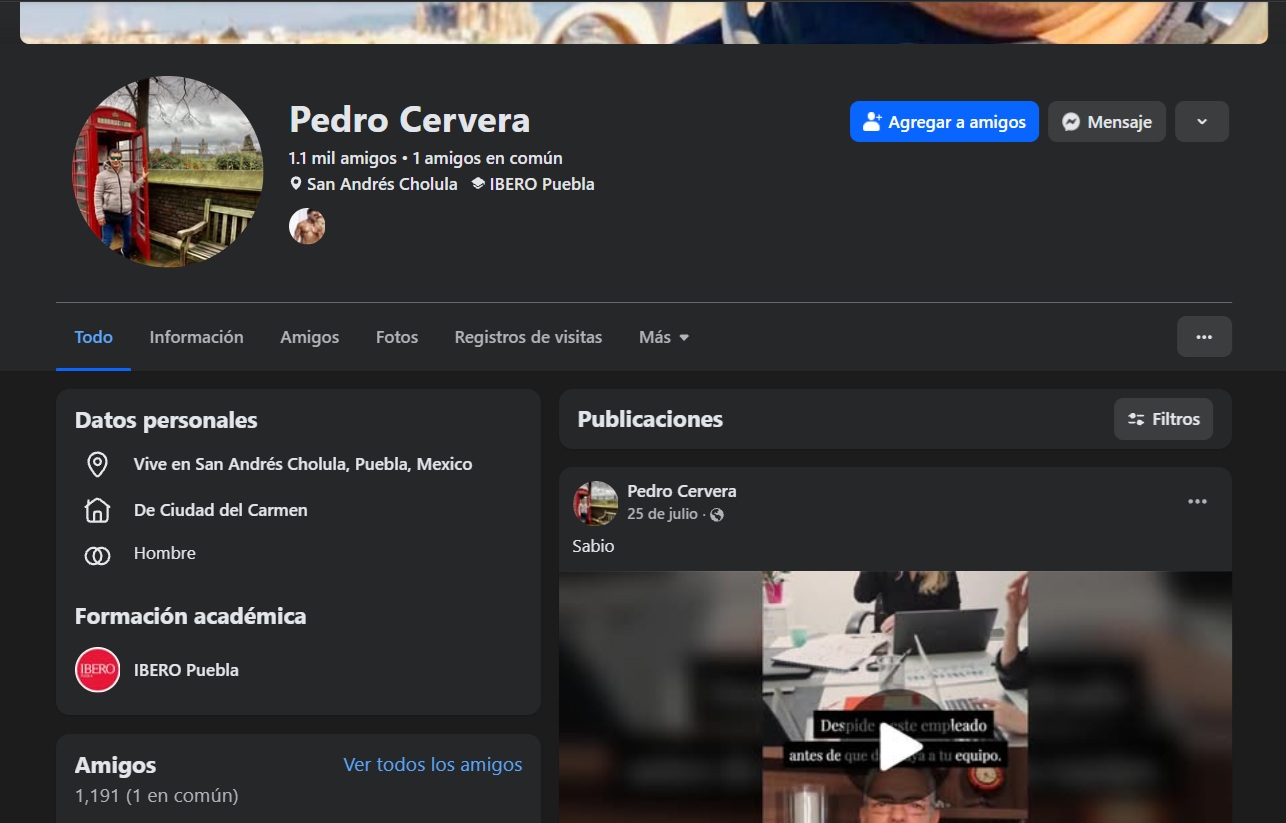Expand the Más dropdown tab

pos(664,337)
